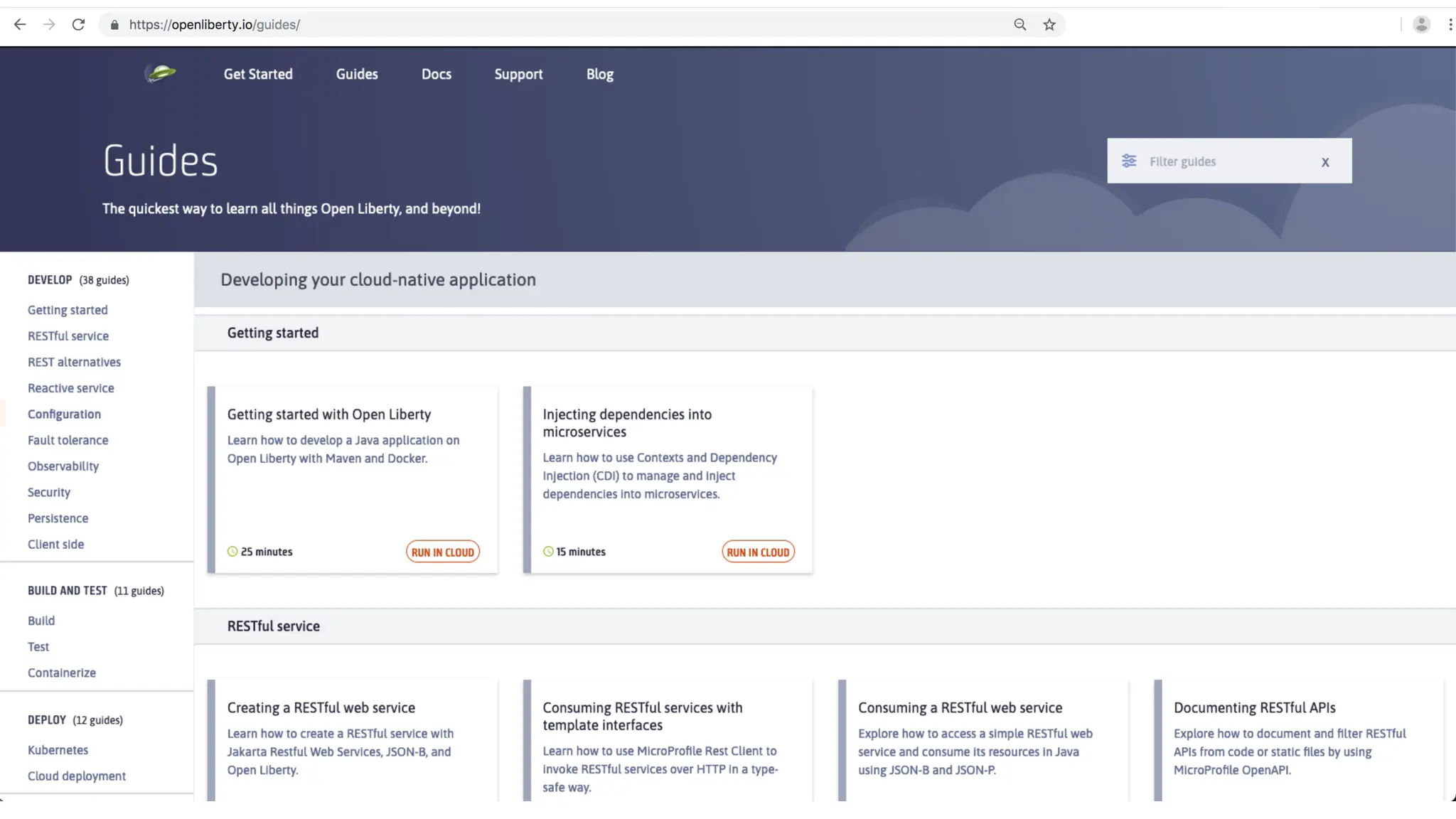Reload the page

coord(78,25)
